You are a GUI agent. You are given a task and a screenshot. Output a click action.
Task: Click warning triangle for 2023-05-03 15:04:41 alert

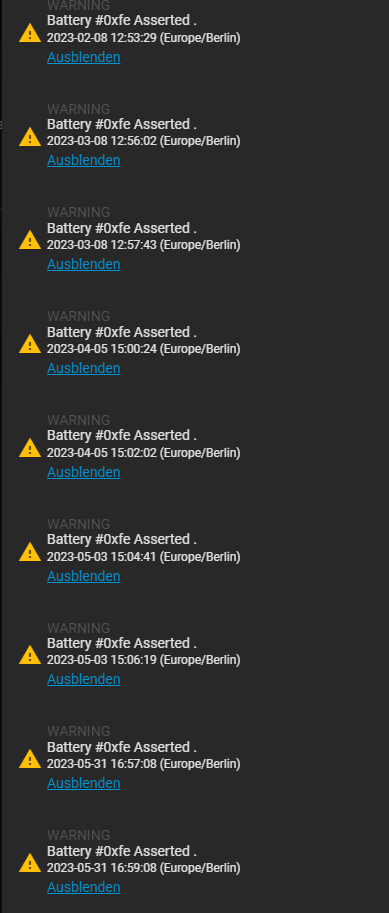30,551
